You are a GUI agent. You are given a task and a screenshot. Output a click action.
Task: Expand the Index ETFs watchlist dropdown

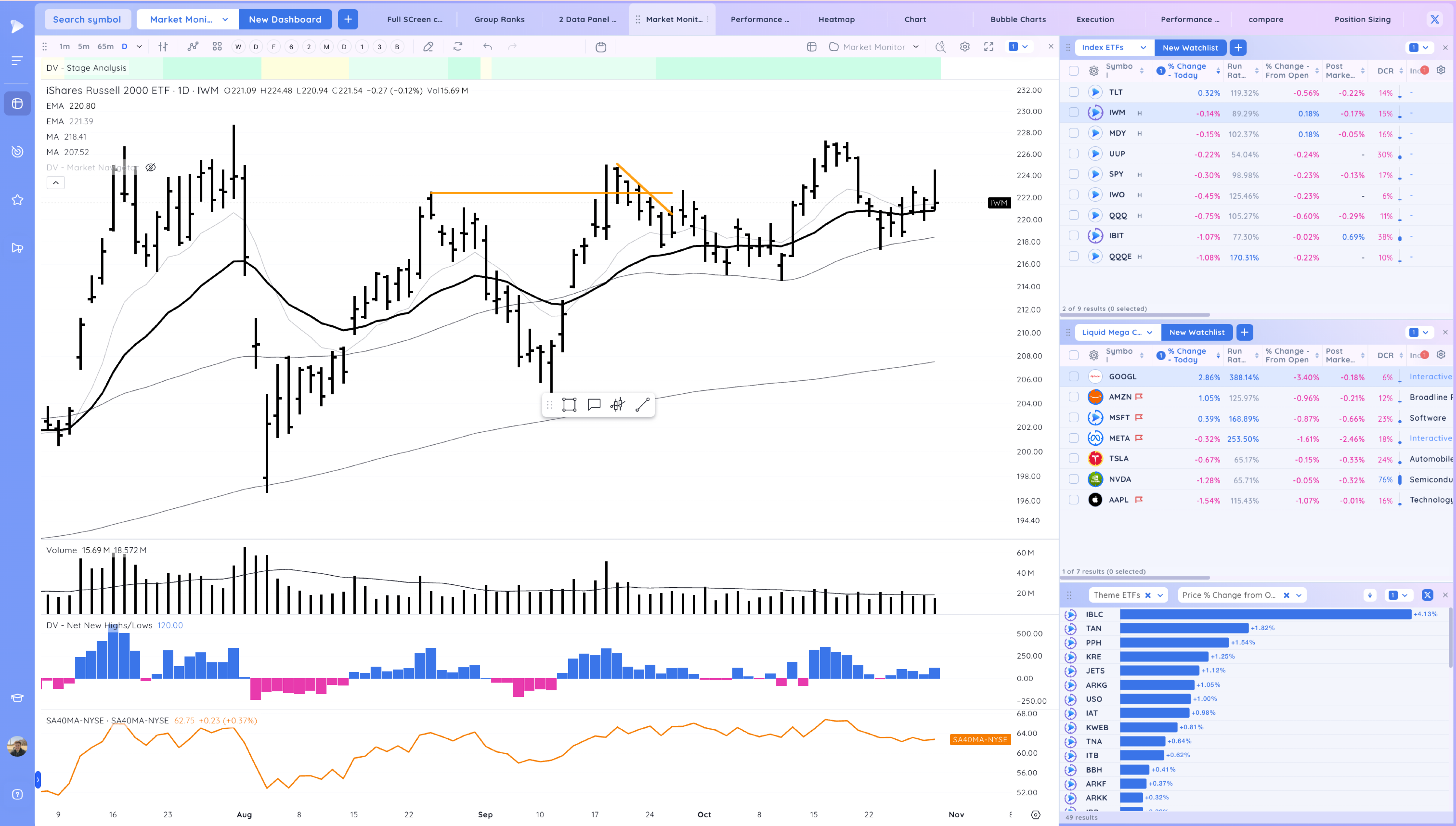(1143, 48)
